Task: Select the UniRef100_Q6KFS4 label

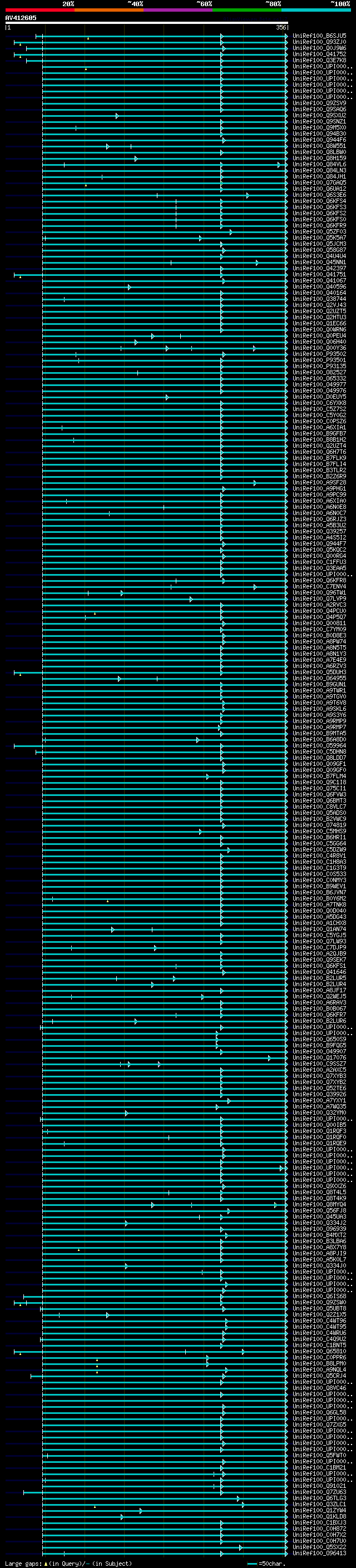Action: coord(319,201)
